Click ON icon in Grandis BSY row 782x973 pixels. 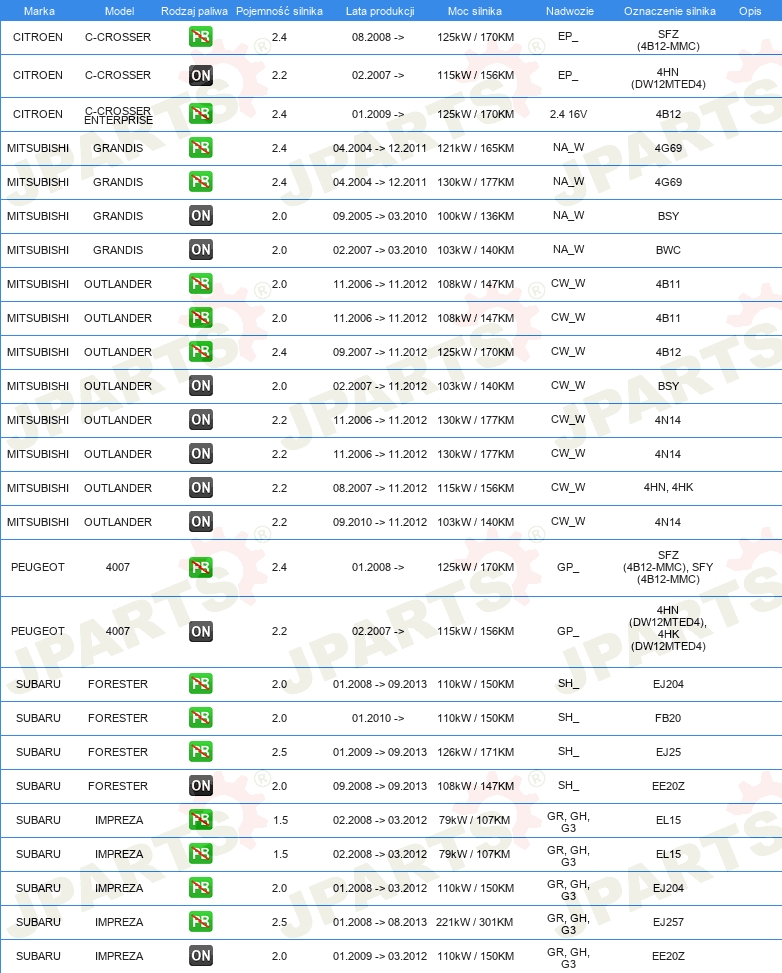pos(200,215)
